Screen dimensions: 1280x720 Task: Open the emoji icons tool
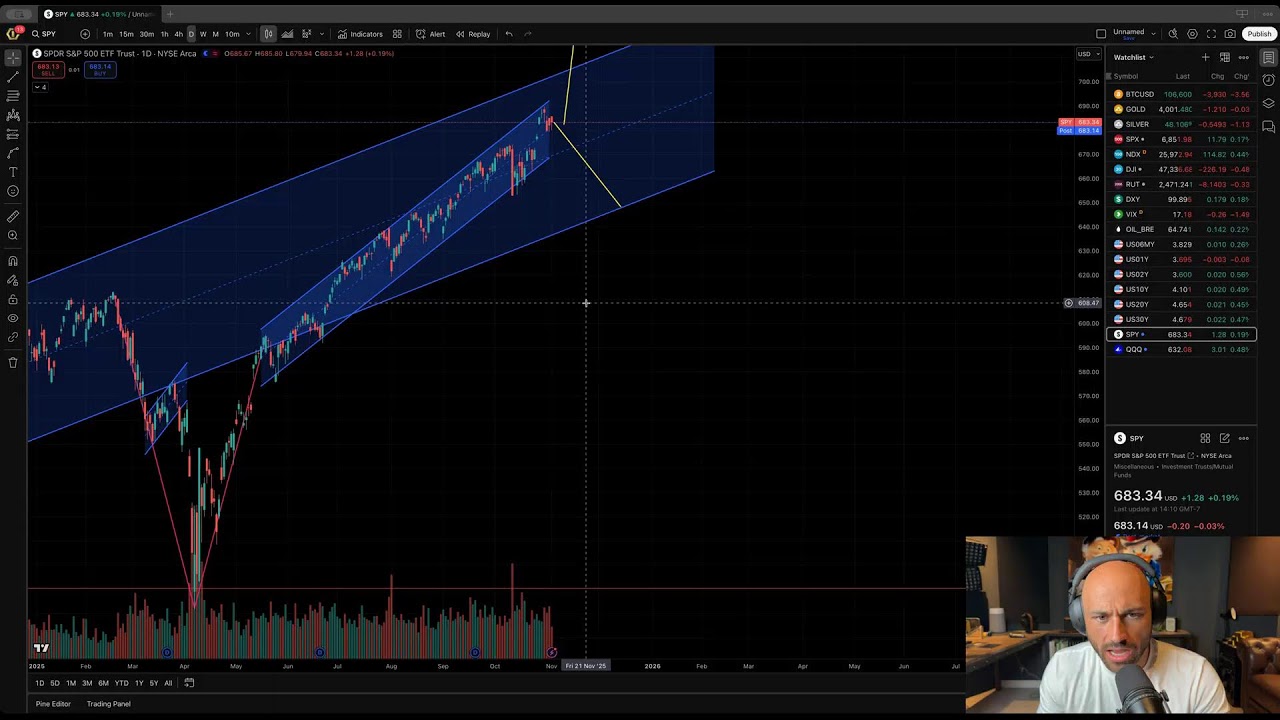(13, 191)
